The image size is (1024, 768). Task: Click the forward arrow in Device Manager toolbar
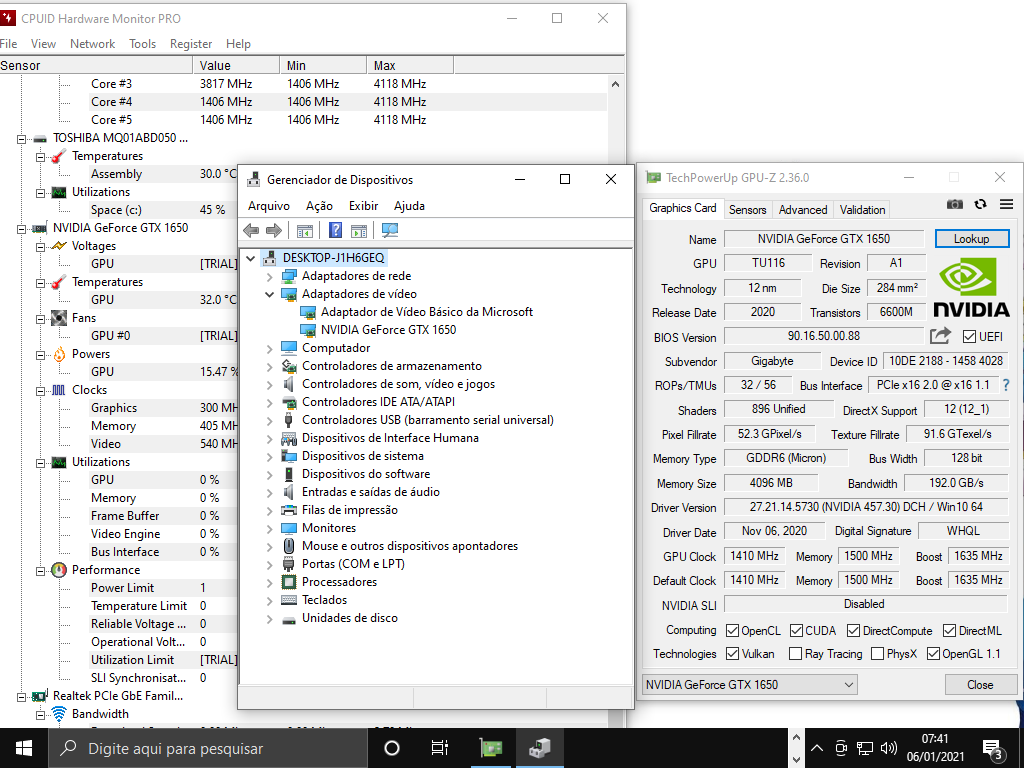[274, 230]
